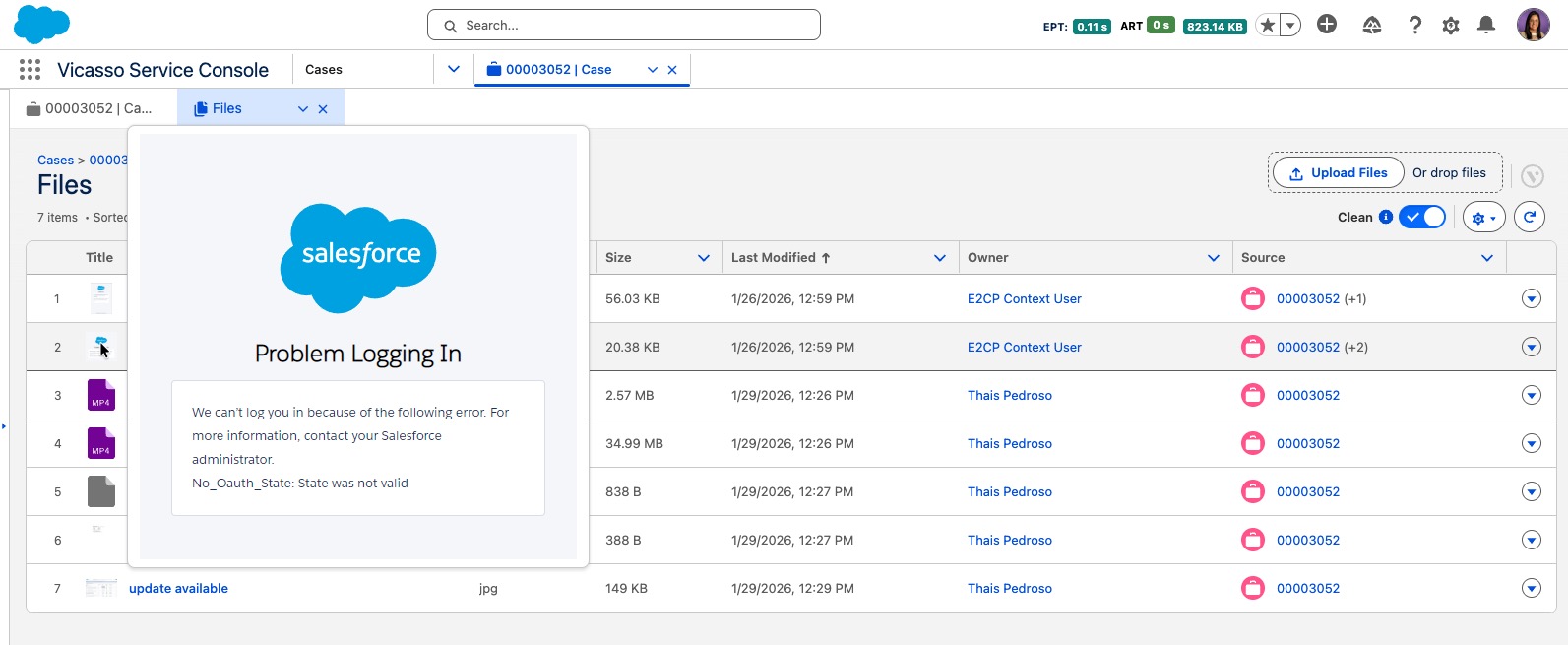Open the 00003052 | Case tab actions chevron
Image resolution: width=1568 pixels, height=645 pixels.
tap(652, 69)
